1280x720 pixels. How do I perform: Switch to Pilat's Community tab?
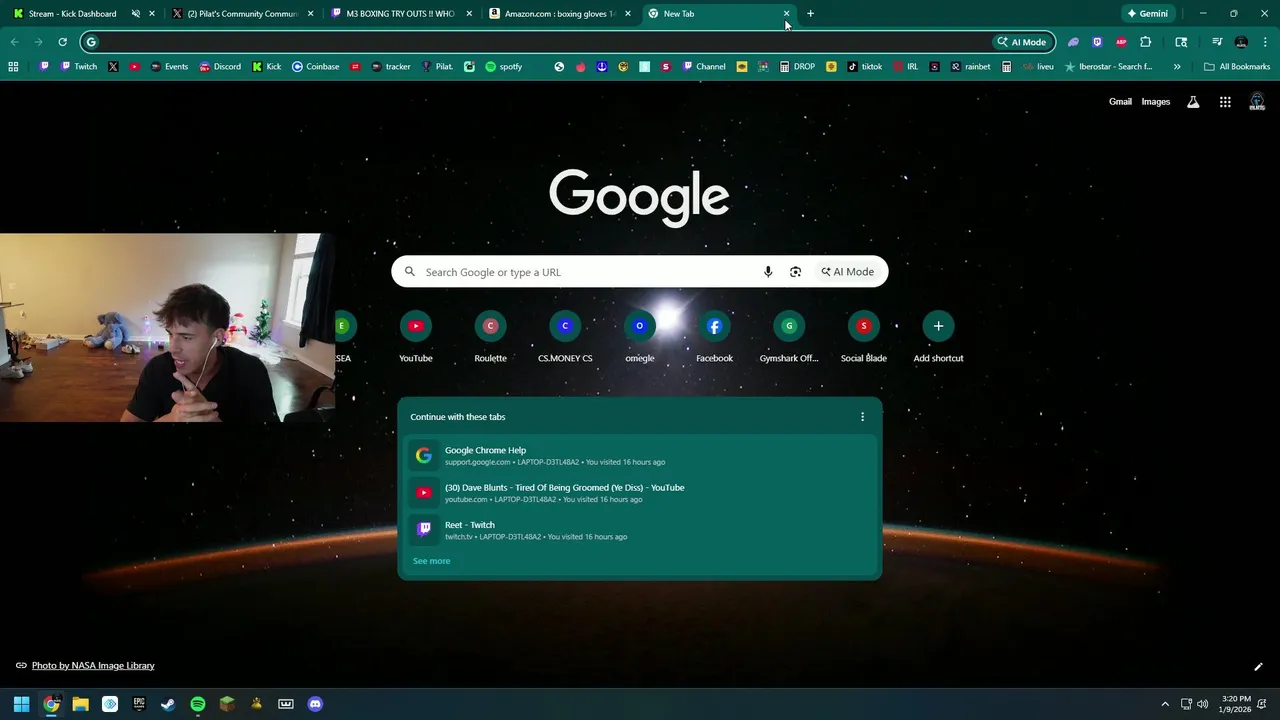[x=243, y=14]
